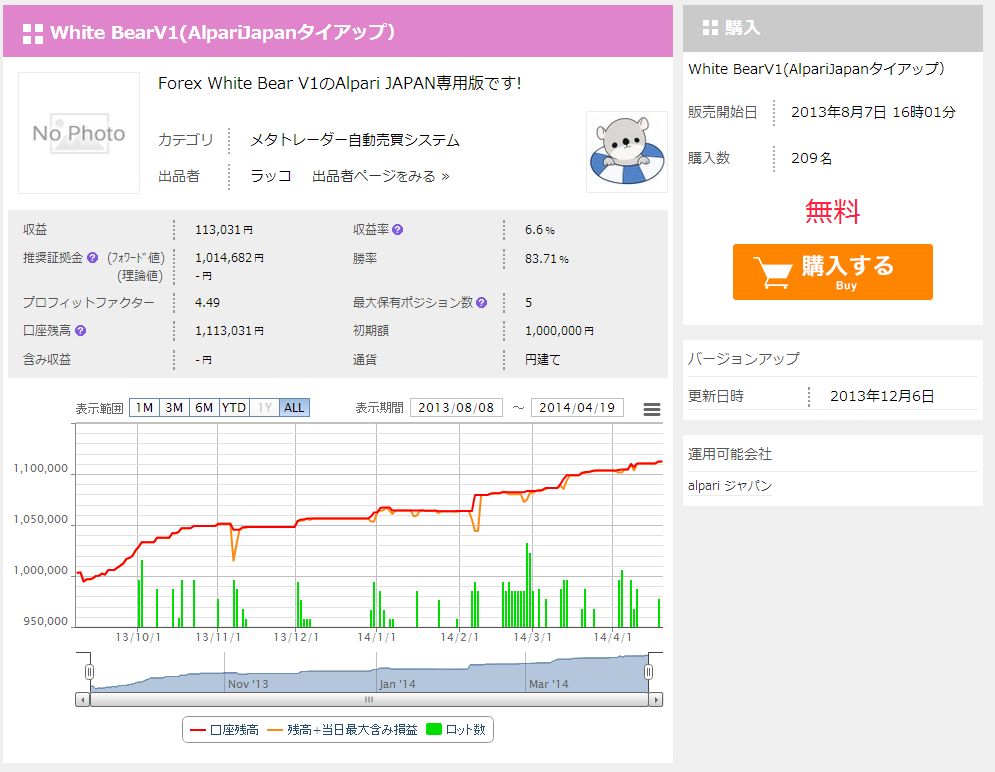This screenshot has height=772, width=995.
Task: Click the grid icon in the 購入 header
Action: 711,27
